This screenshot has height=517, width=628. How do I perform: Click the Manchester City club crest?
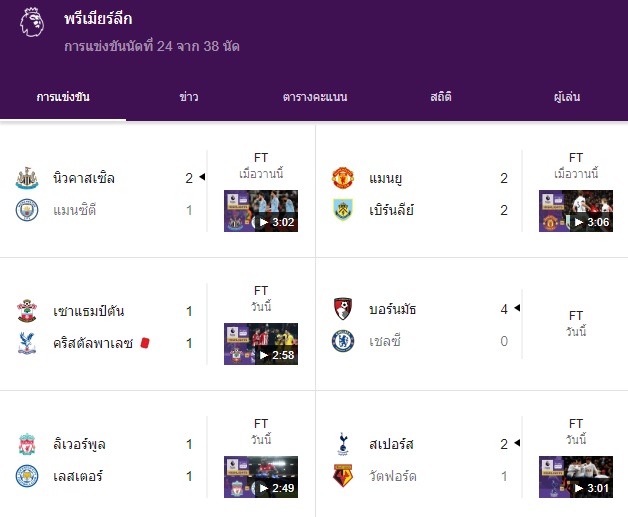27,210
